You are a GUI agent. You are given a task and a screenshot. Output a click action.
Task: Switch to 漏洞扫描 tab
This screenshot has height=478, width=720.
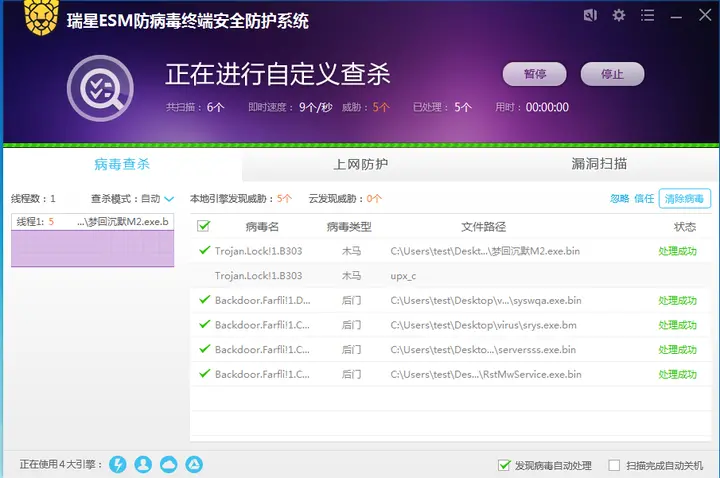599,164
